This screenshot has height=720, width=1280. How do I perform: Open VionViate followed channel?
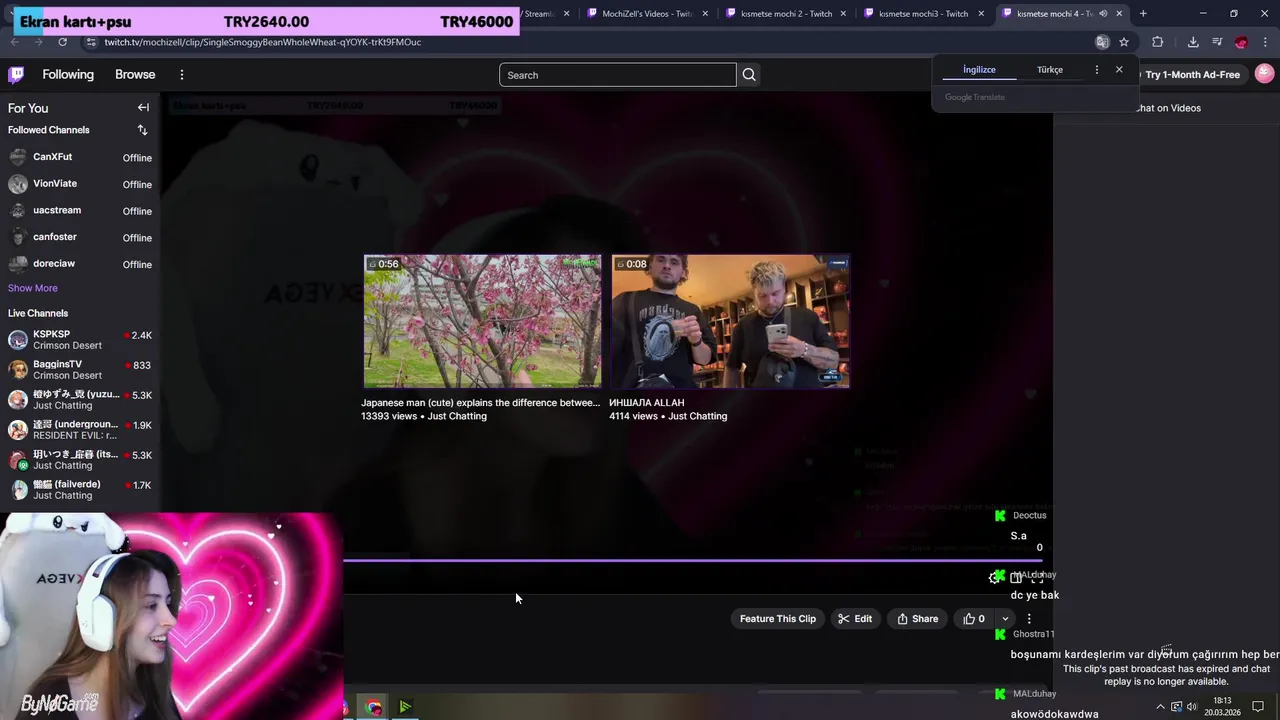pyautogui.click(x=80, y=184)
